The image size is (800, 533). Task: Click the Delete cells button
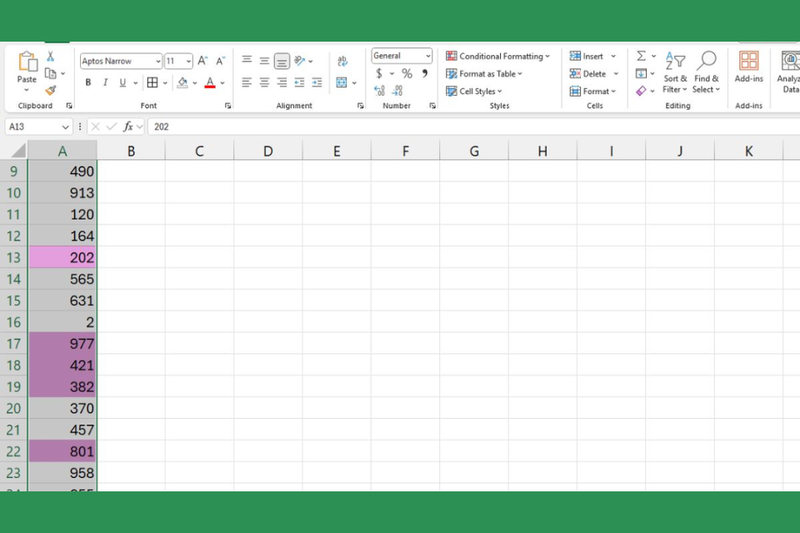point(588,74)
